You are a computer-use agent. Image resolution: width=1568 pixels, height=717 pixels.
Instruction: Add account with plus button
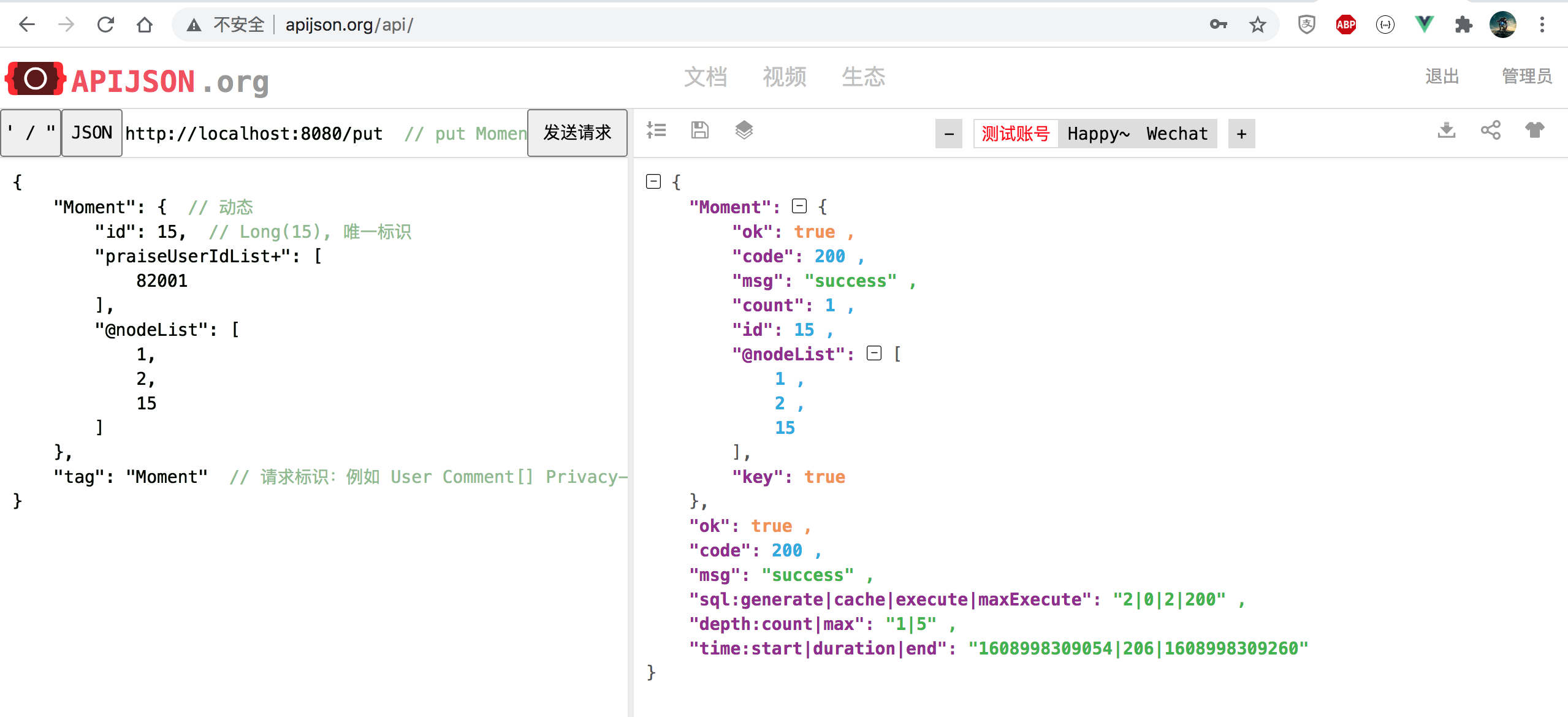tap(1241, 134)
